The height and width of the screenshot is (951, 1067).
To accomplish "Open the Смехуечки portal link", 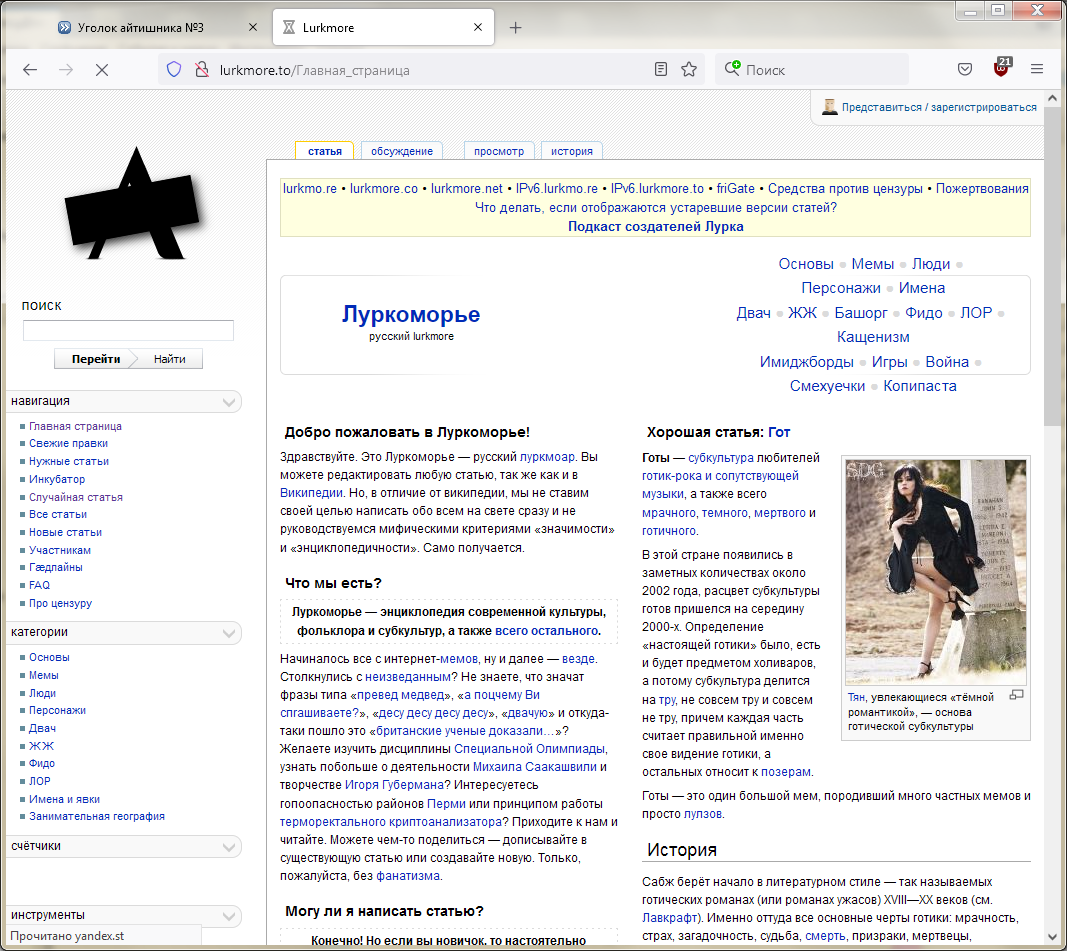I will coord(827,386).
